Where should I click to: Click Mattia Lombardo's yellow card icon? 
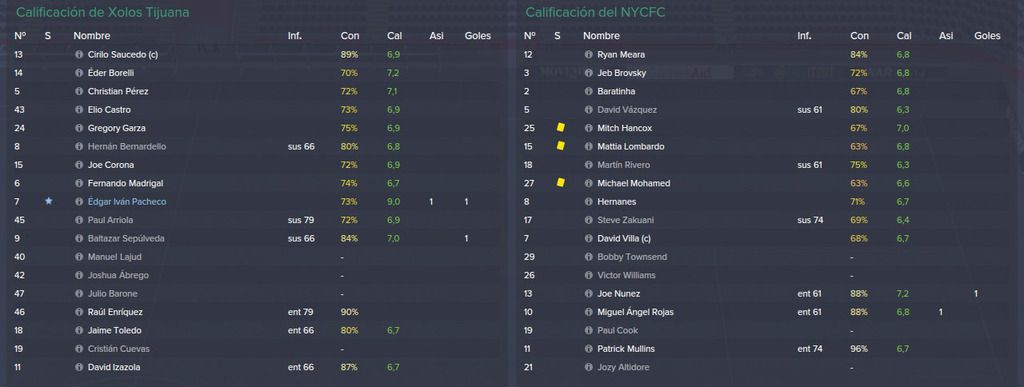560,146
